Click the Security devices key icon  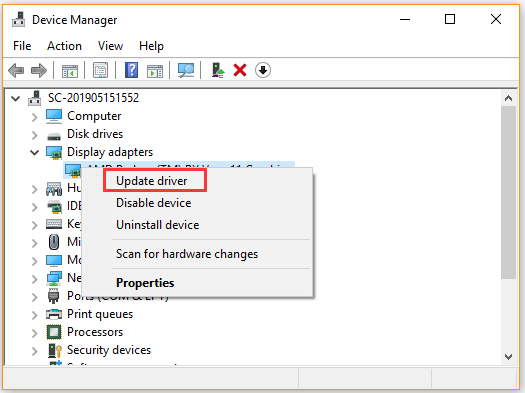[55, 350]
